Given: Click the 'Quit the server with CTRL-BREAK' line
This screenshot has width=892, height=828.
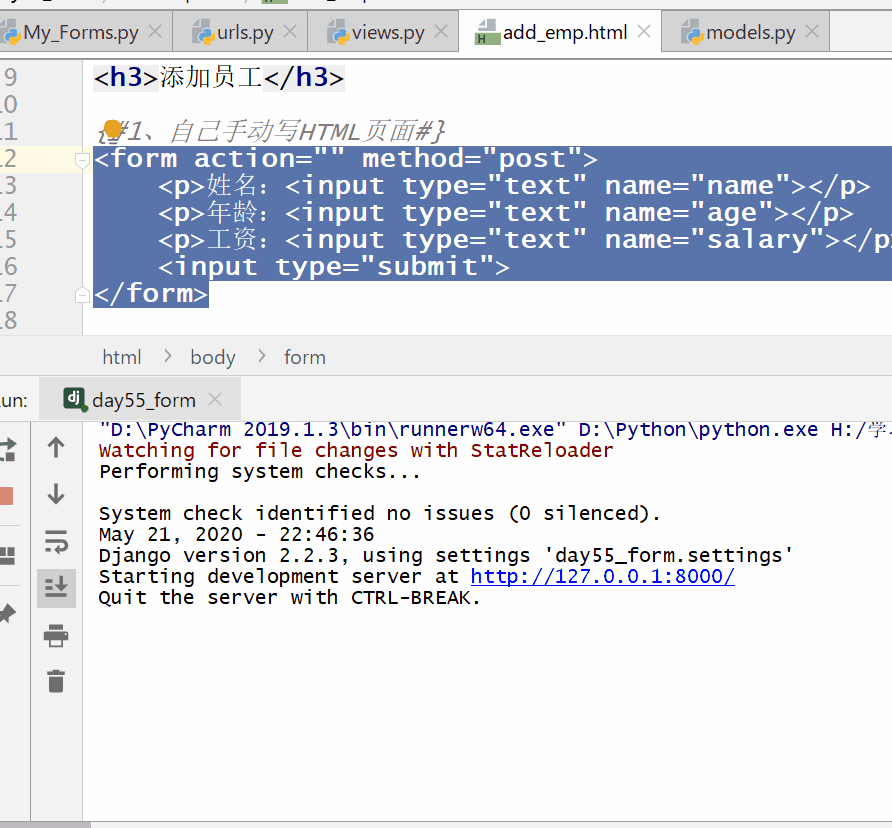Looking at the screenshot, I should (x=290, y=598).
